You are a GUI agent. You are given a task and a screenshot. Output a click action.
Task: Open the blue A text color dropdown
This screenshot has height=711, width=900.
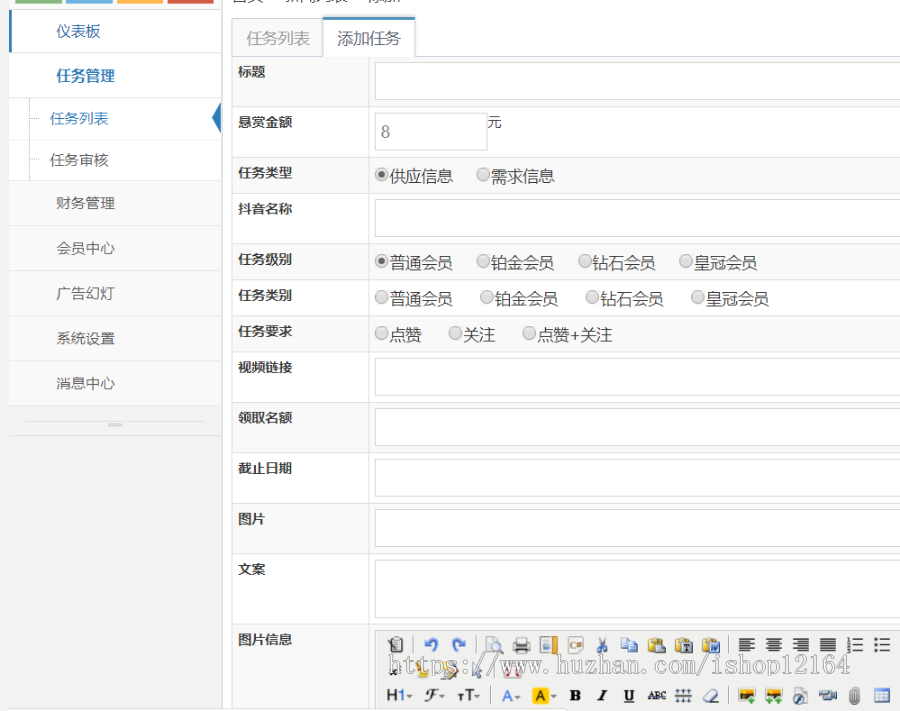tap(511, 696)
